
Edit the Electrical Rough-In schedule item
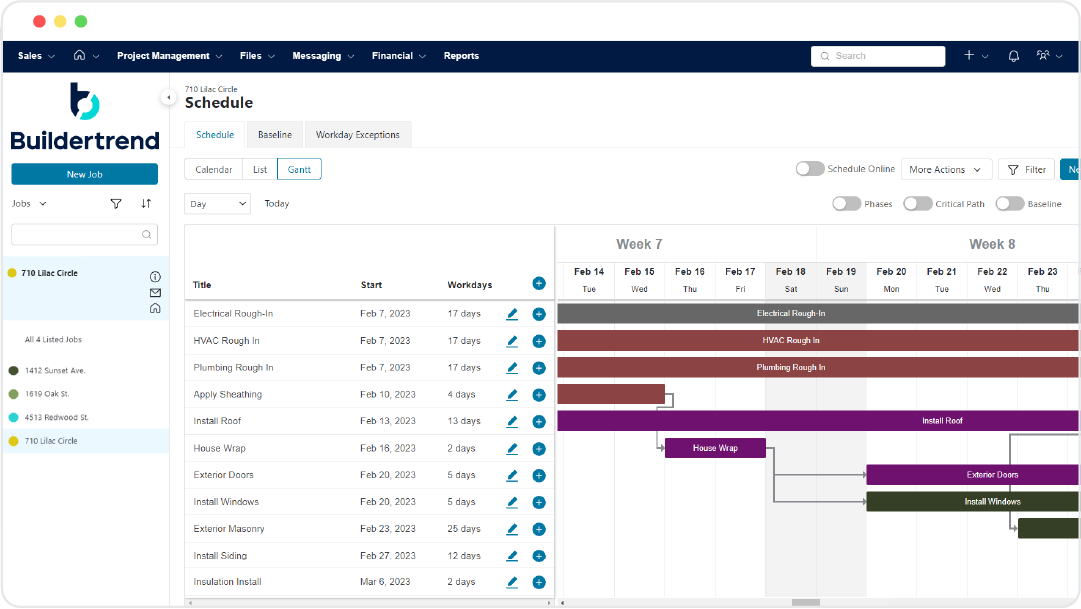[x=512, y=314]
